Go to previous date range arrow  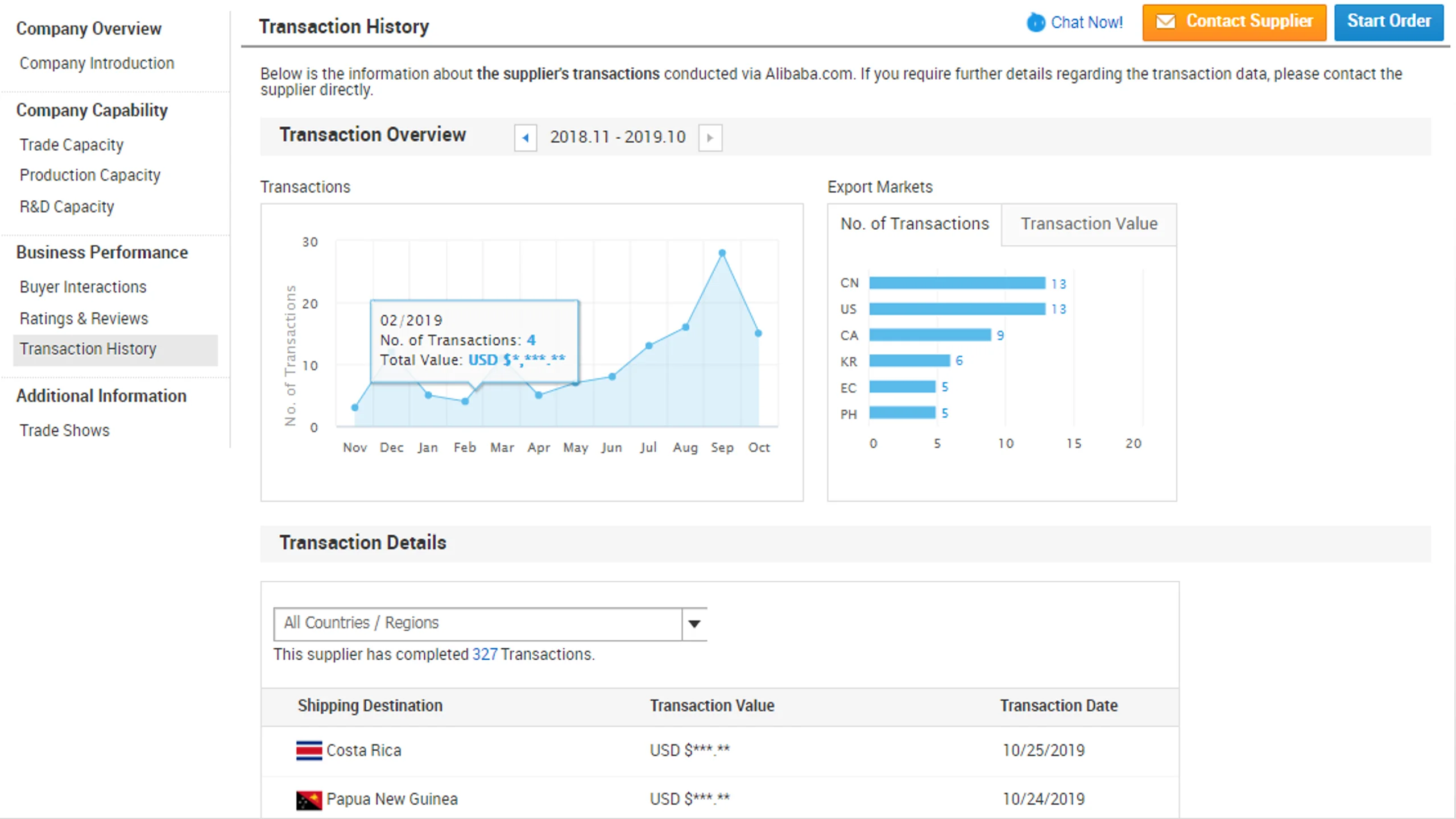point(526,138)
